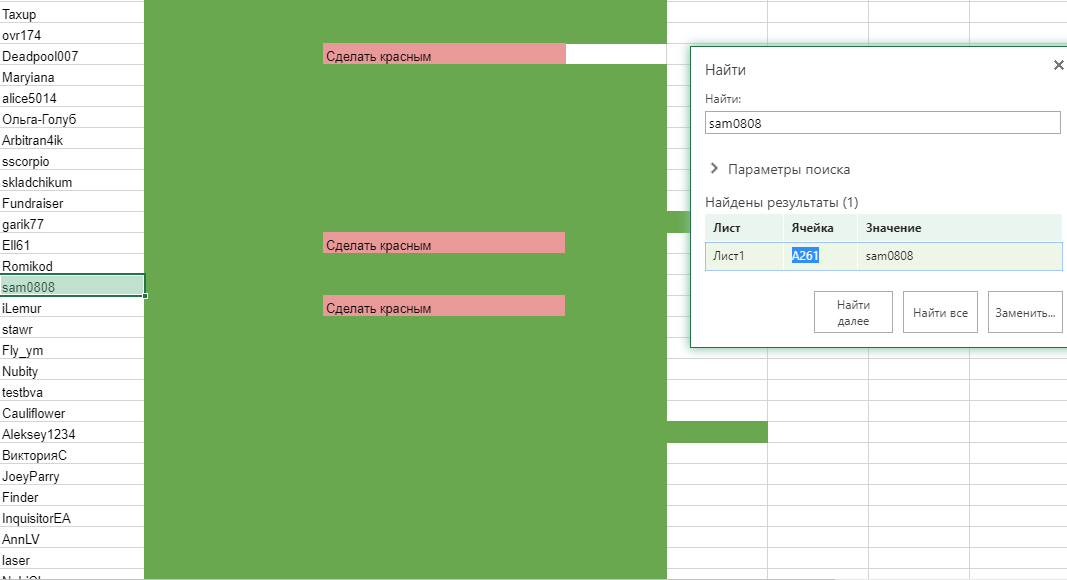Open the Заменить... dialog button
Image resolution: width=1067 pixels, height=580 pixels.
1025,312
